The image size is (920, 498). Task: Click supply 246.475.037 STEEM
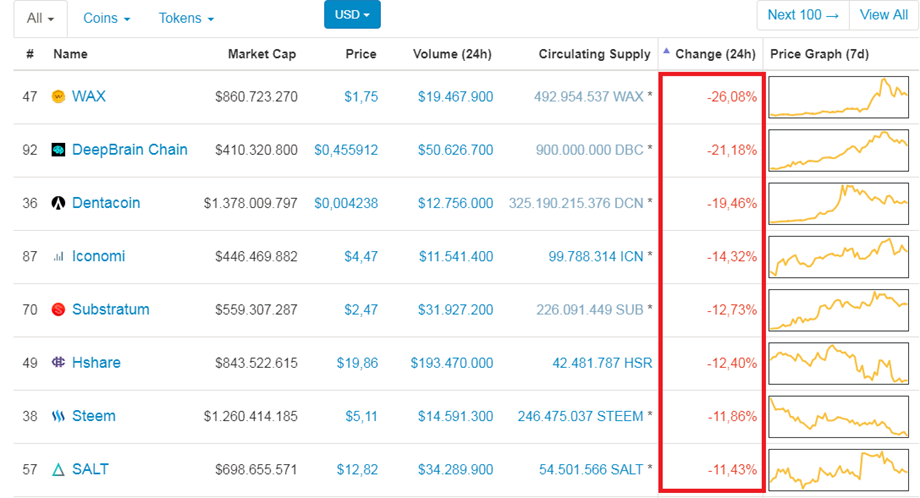pyautogui.click(x=580, y=416)
